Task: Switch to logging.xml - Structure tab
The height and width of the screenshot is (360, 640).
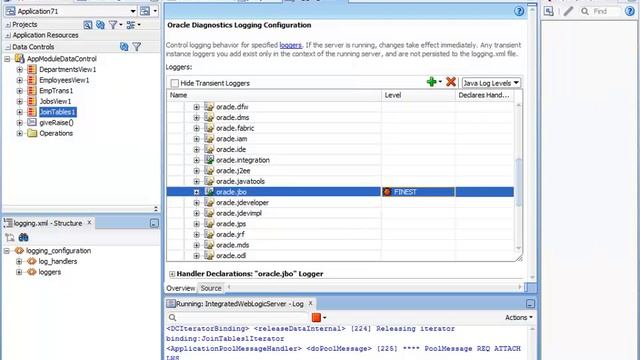Action: 48,223
